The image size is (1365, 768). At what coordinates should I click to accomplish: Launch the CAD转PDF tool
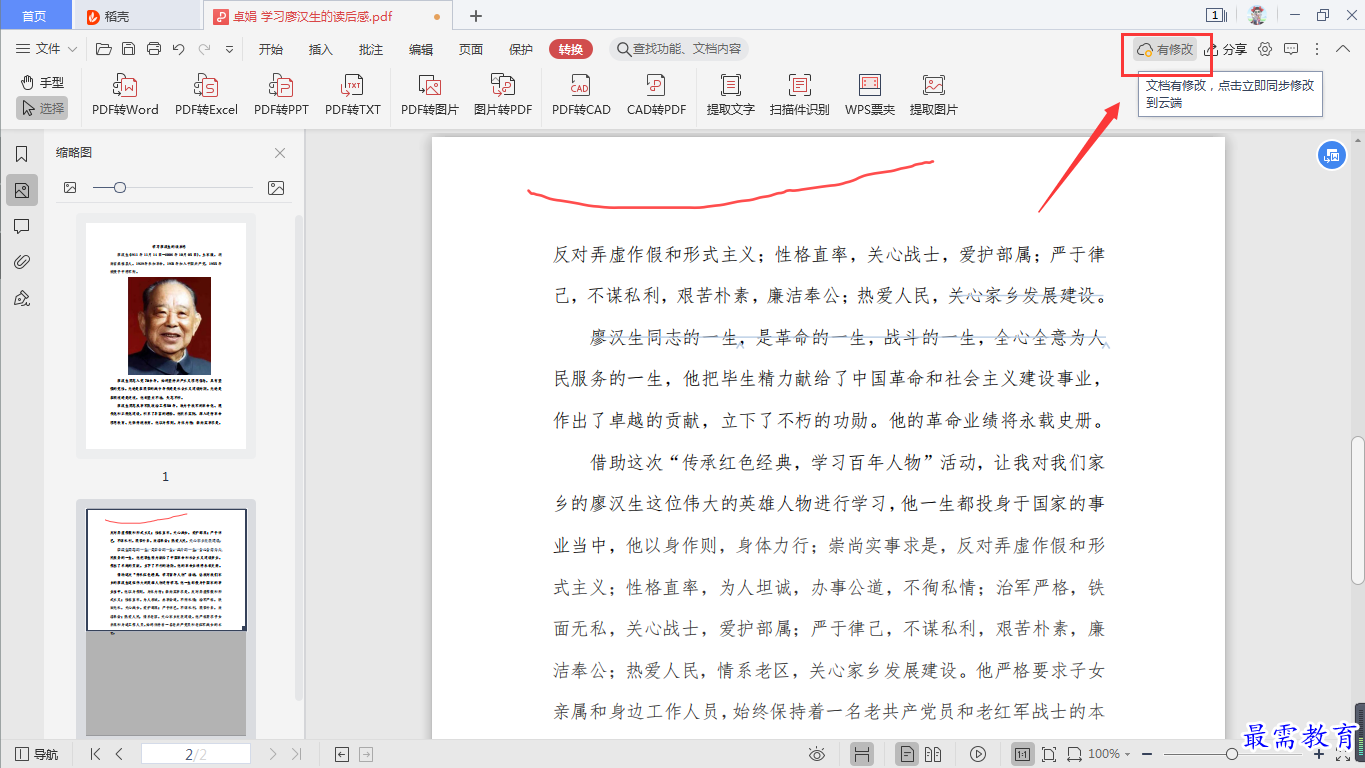[x=656, y=96]
